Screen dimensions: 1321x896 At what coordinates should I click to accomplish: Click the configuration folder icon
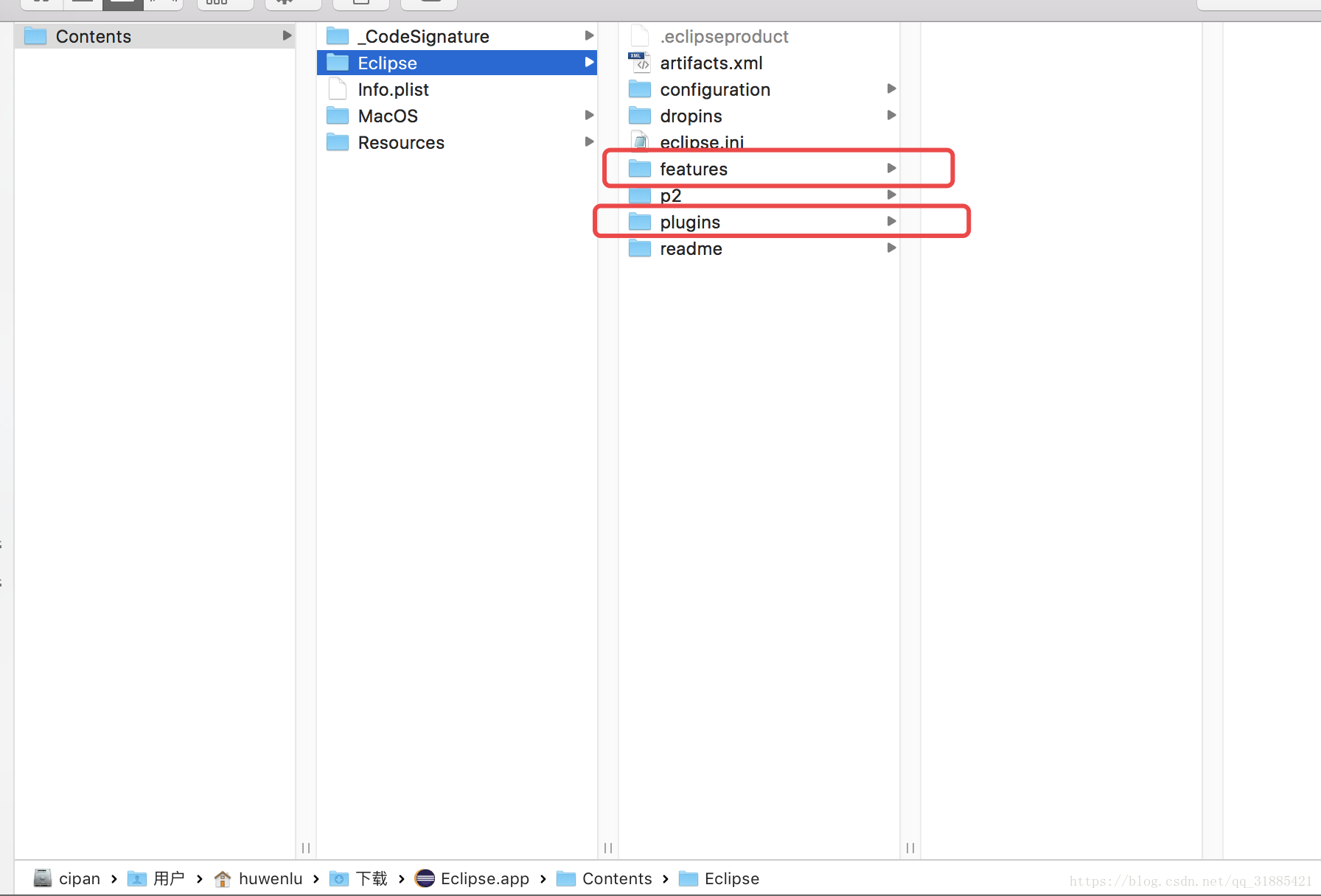(640, 89)
